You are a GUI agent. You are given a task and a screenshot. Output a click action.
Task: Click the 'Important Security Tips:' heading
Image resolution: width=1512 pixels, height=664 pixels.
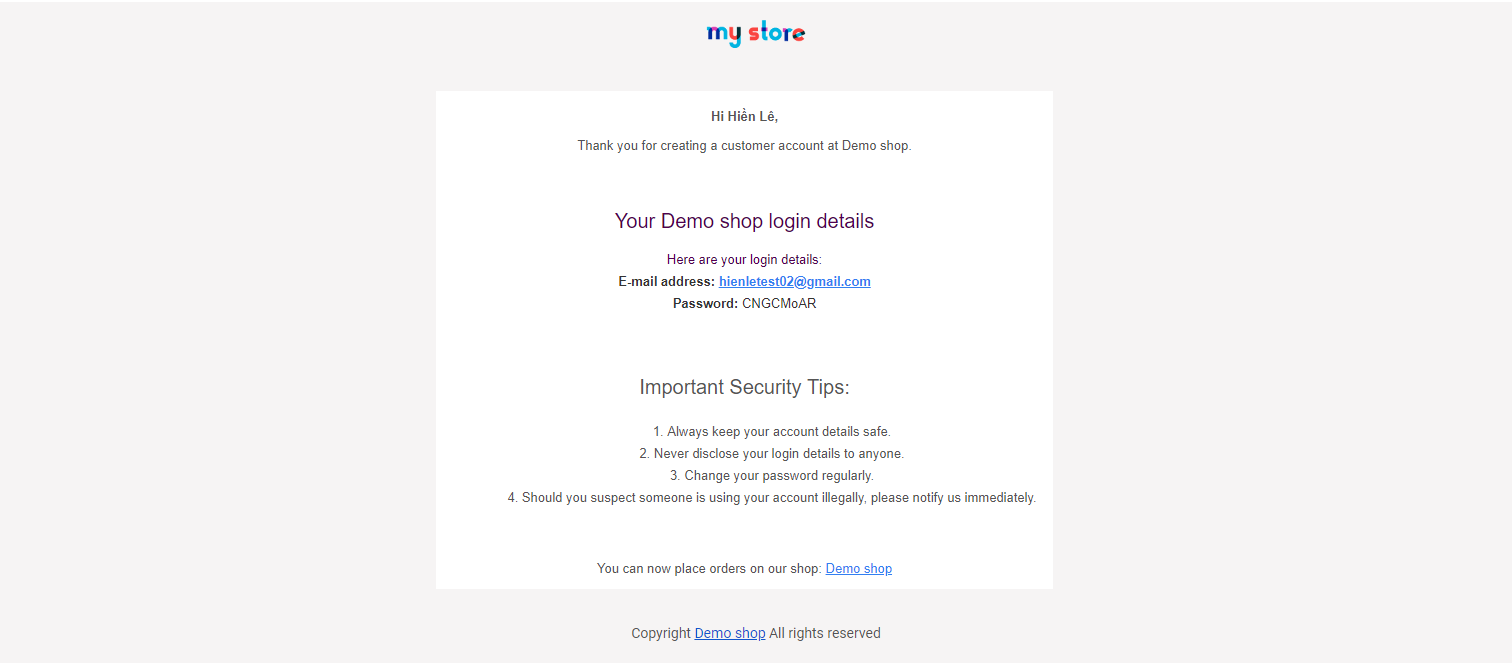pyautogui.click(x=744, y=388)
